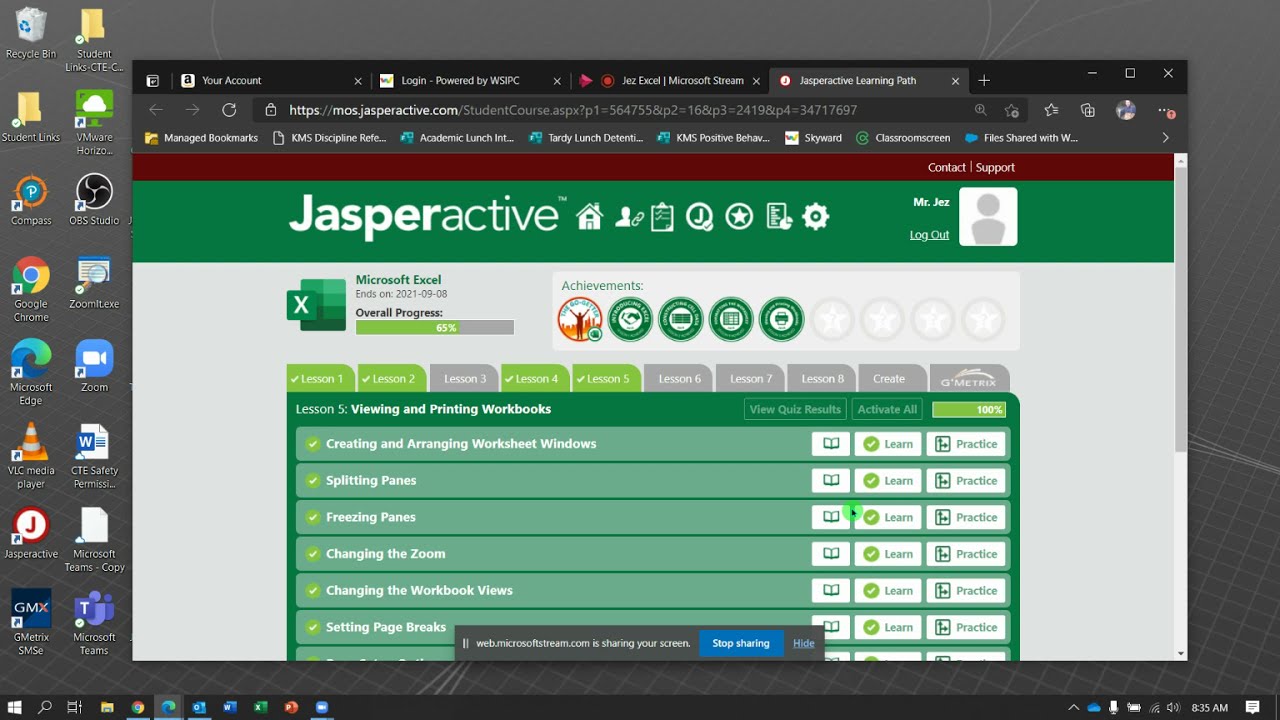Viewport: 1280px width, 720px height.
Task: Click Learn for Freezing Panes
Action: pyautogui.click(x=888, y=518)
